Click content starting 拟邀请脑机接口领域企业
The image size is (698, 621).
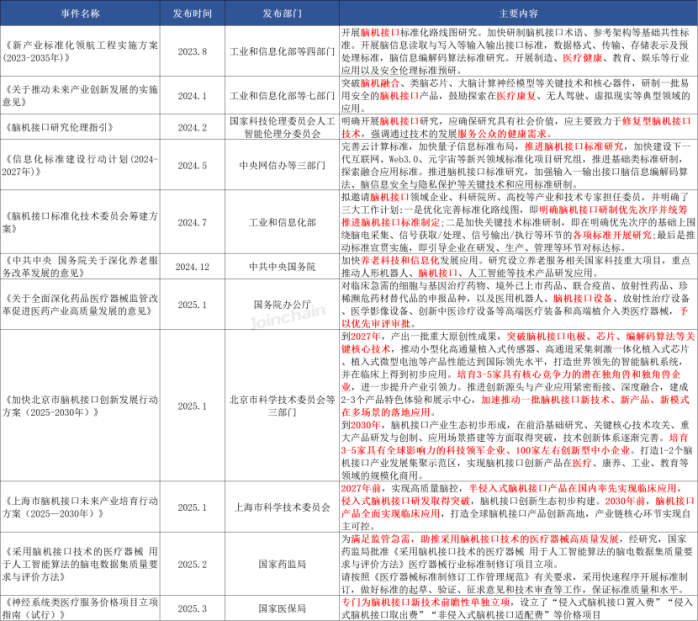click(x=518, y=222)
